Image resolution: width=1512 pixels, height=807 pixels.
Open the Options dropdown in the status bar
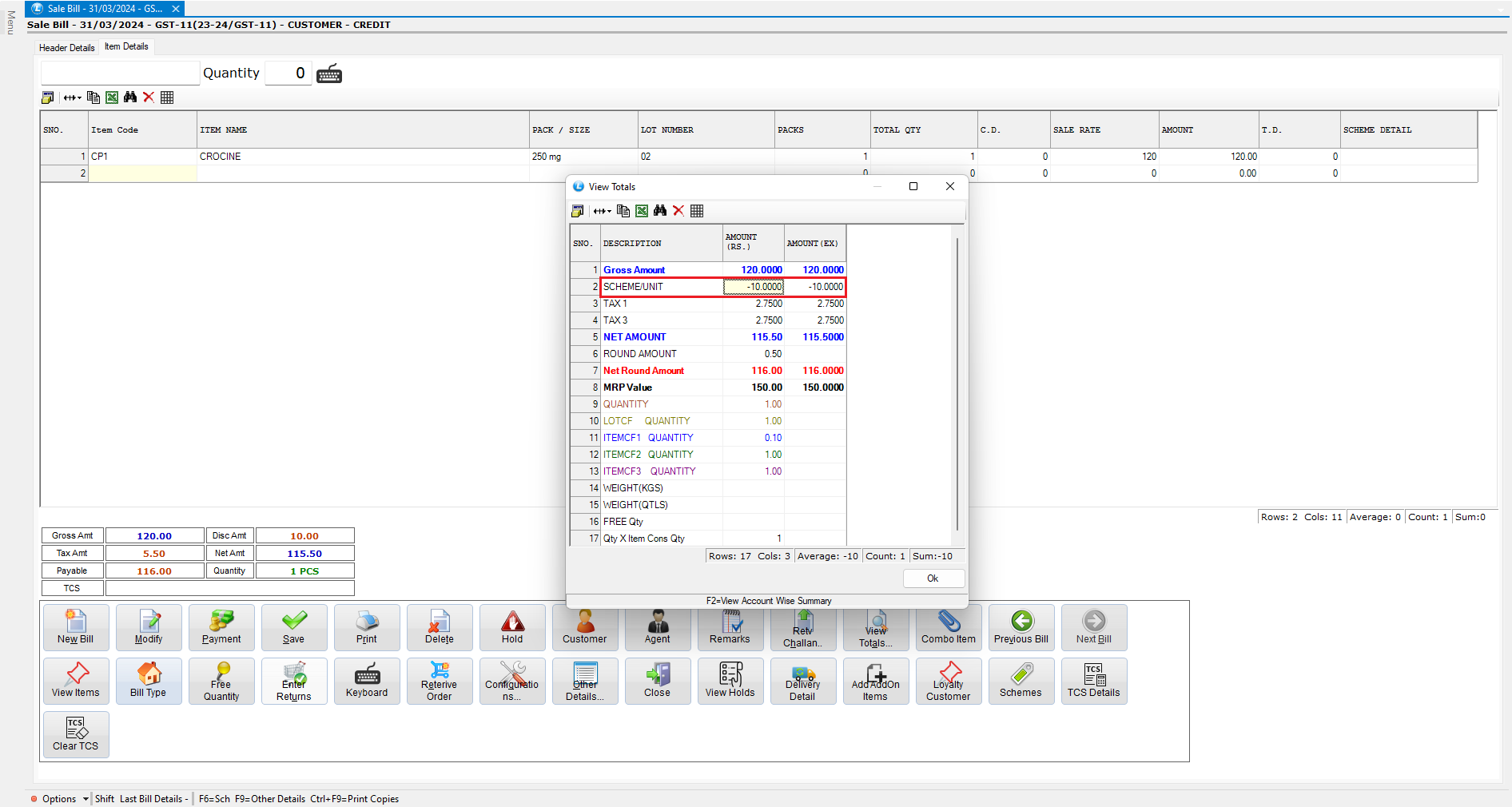[x=61, y=799]
